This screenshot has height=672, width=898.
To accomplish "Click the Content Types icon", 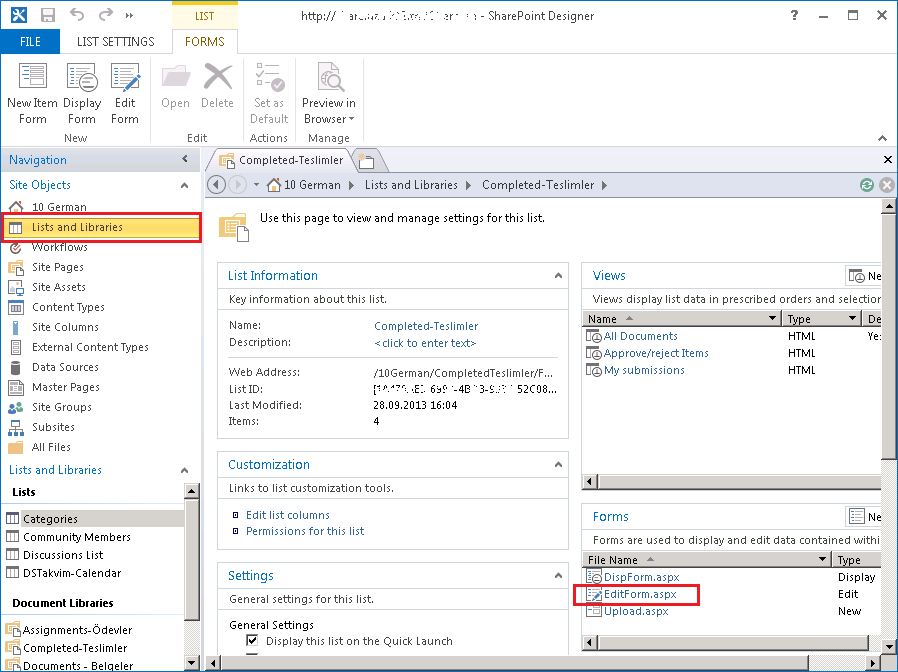I will pyautogui.click(x=16, y=307).
